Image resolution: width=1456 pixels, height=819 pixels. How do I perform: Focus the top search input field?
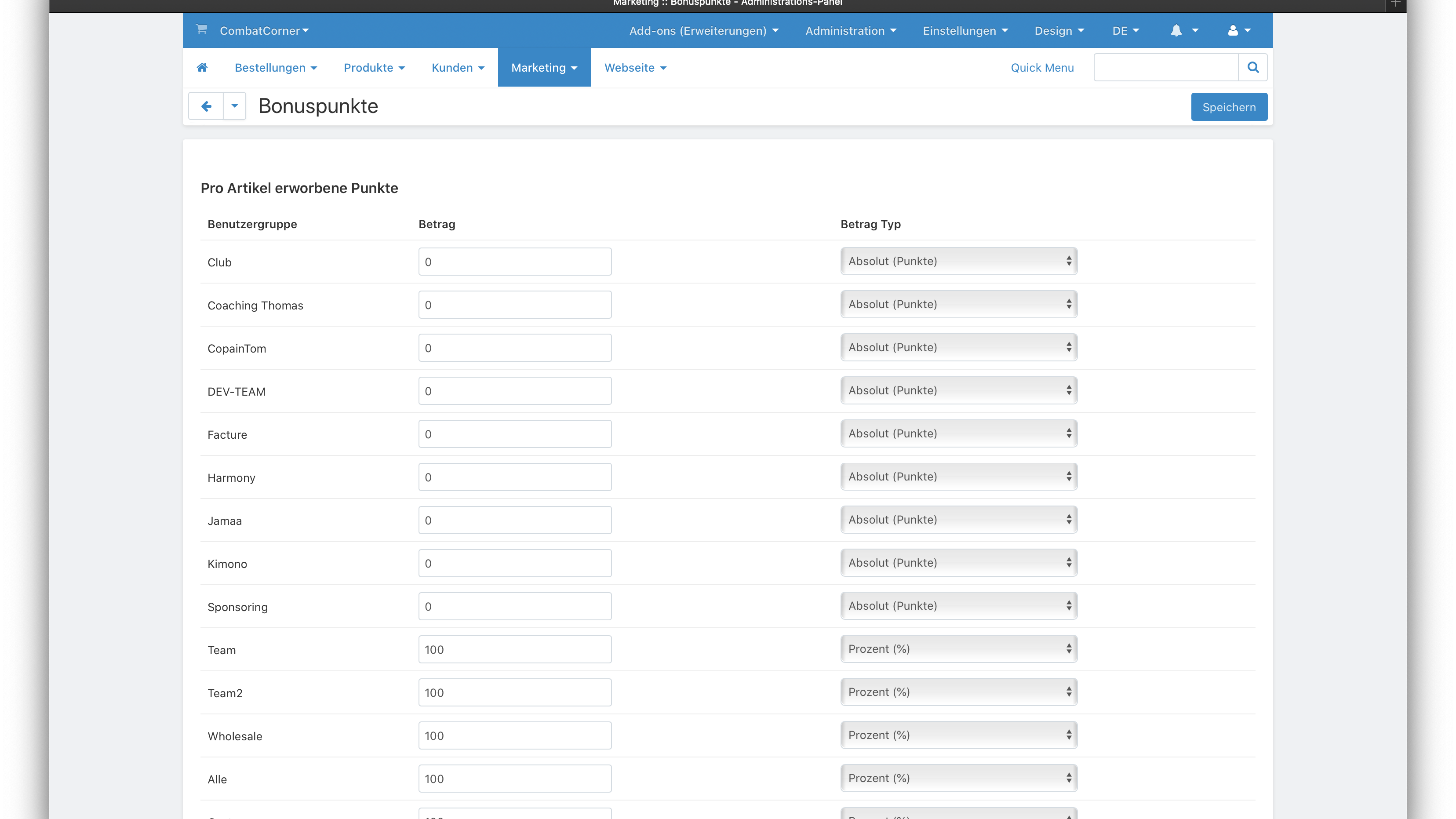pyautogui.click(x=1165, y=67)
